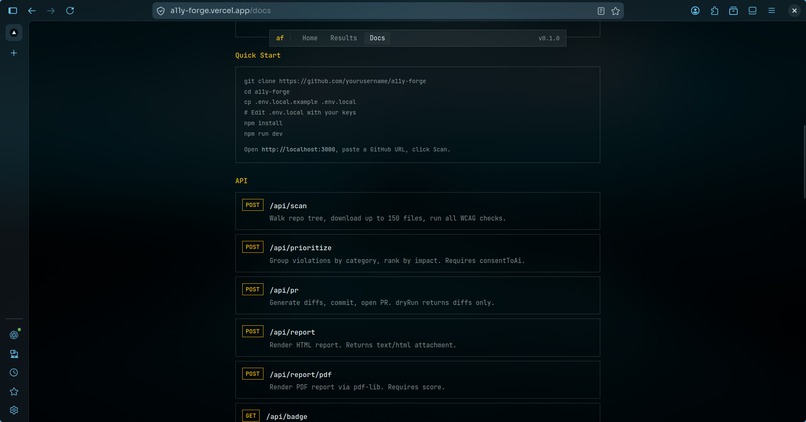Open a new tab with plus

pos(14,53)
